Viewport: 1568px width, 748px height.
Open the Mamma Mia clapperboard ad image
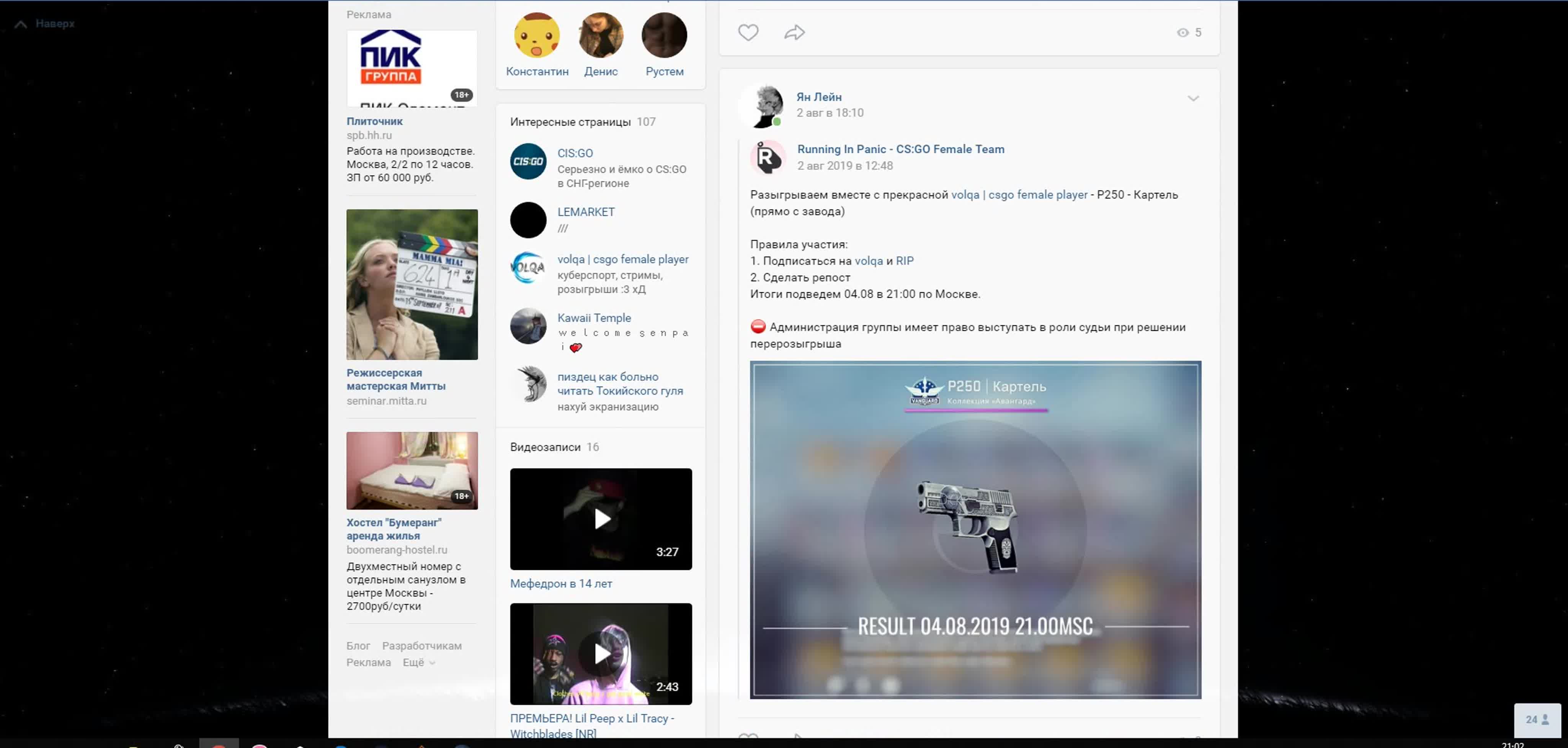tap(412, 285)
